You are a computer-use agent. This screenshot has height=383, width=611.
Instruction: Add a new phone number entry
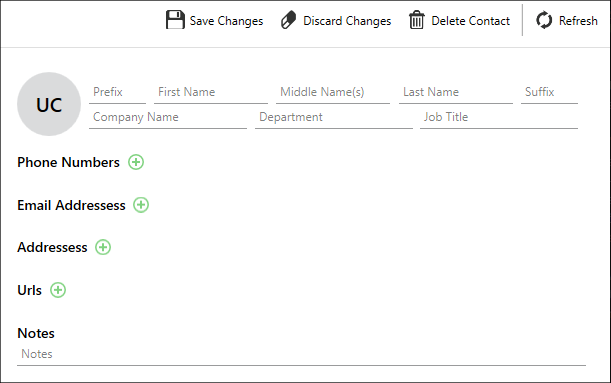click(x=136, y=162)
